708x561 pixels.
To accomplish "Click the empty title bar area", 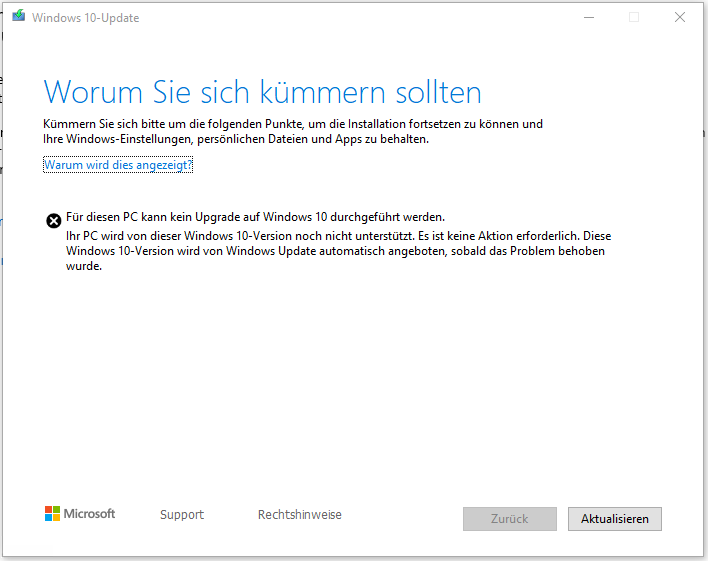I will pyautogui.click(x=350, y=17).
